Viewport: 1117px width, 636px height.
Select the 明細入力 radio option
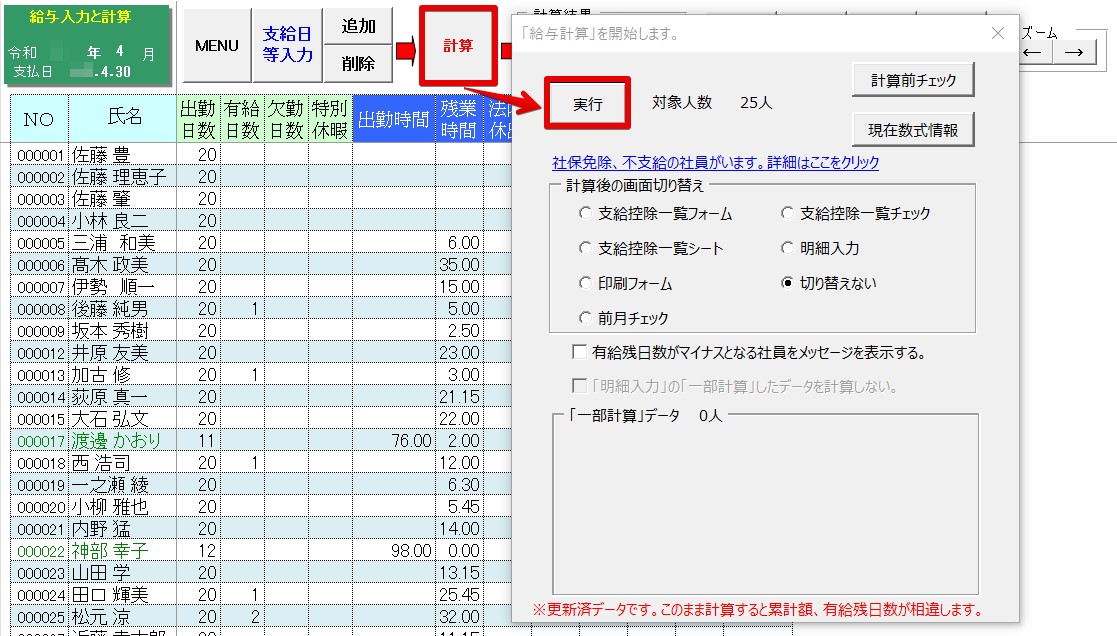788,248
